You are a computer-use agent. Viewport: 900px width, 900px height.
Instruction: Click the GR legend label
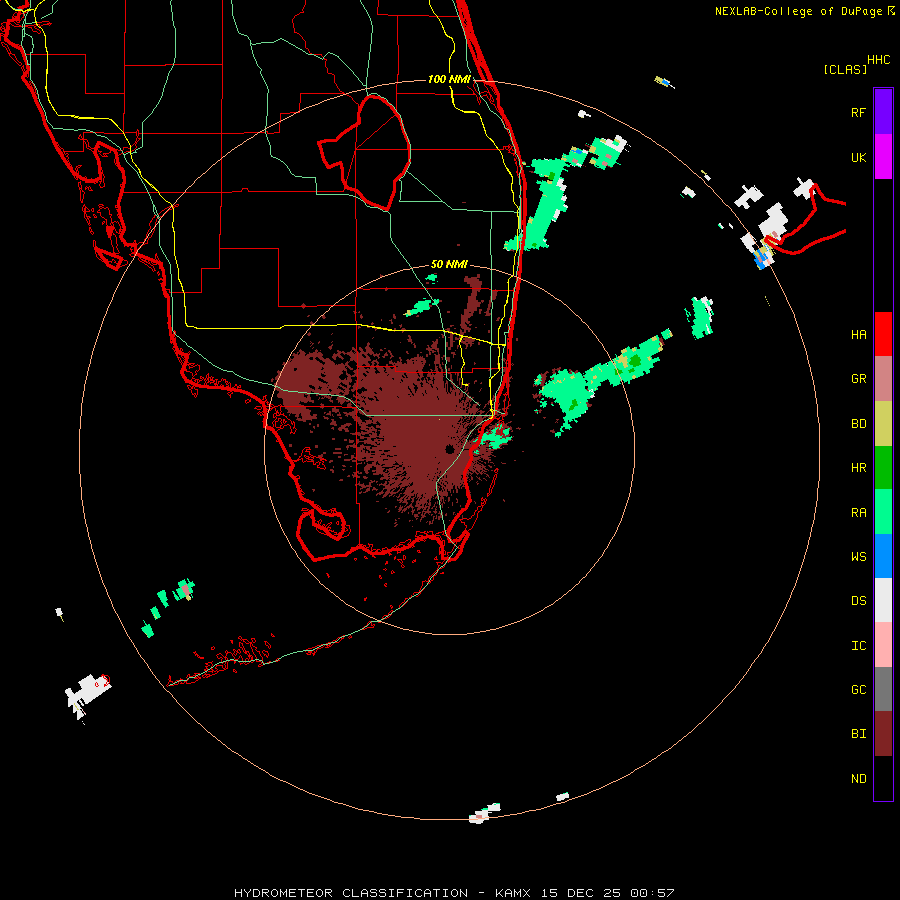[858, 379]
